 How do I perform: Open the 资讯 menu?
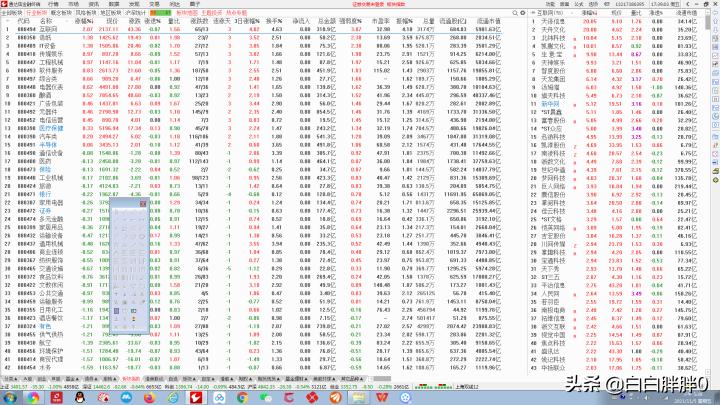(94, 4)
